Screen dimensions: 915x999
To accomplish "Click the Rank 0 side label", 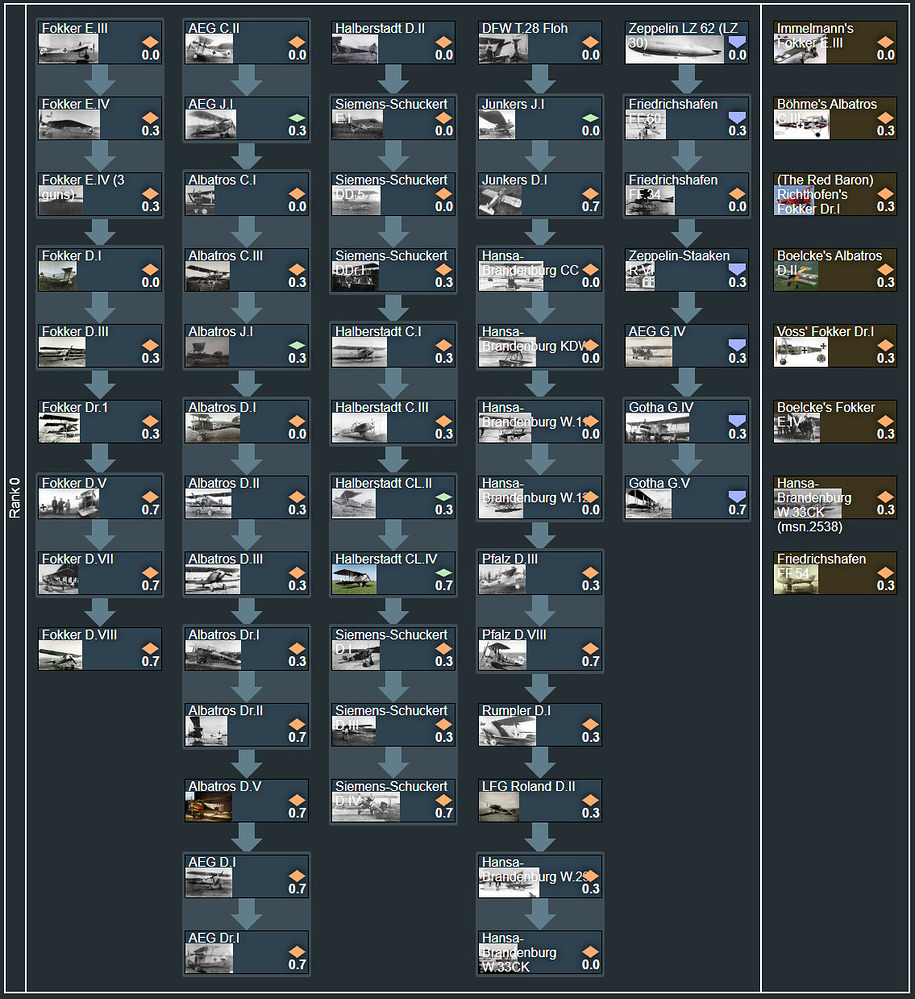I will (x=15, y=498).
